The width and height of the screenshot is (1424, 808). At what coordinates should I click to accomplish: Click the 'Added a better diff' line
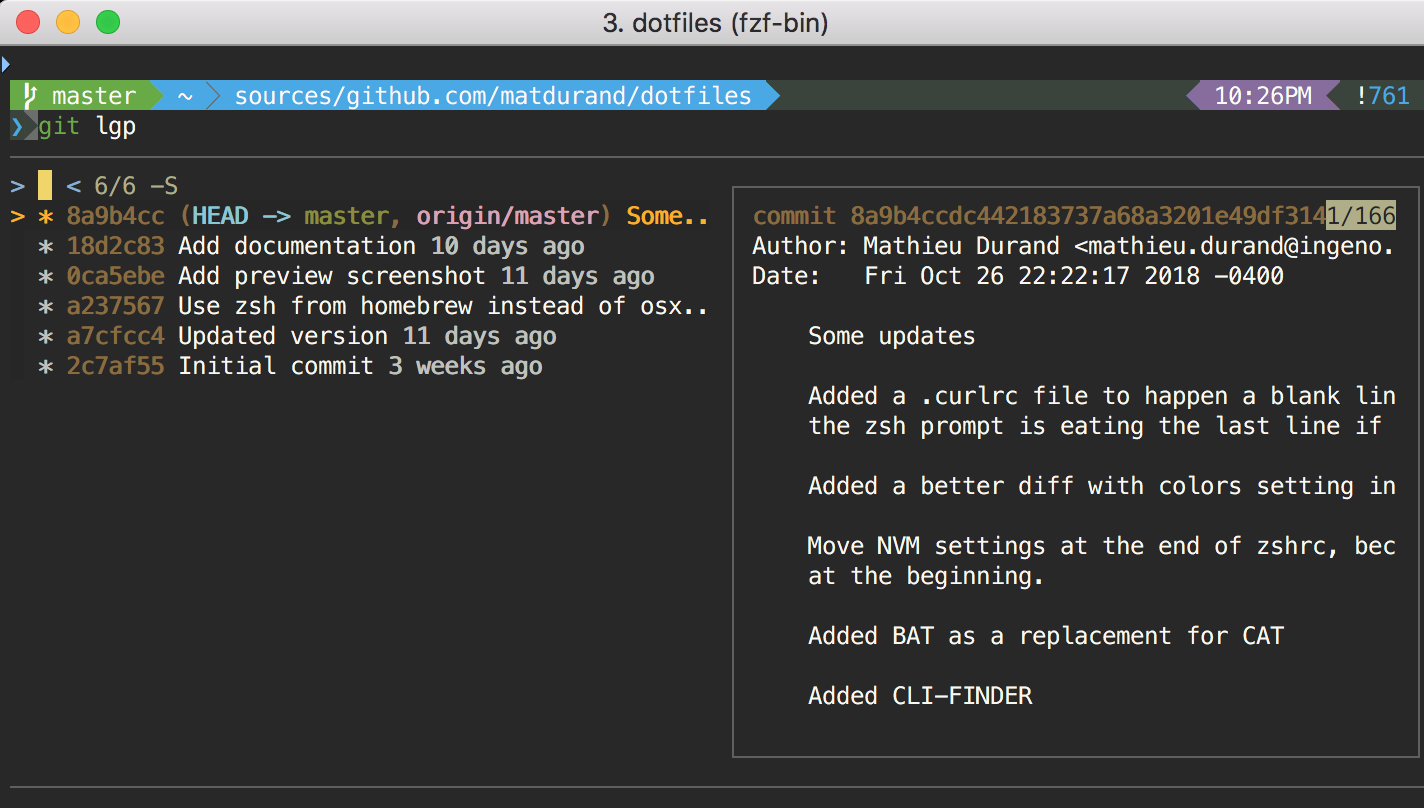click(x=1102, y=486)
